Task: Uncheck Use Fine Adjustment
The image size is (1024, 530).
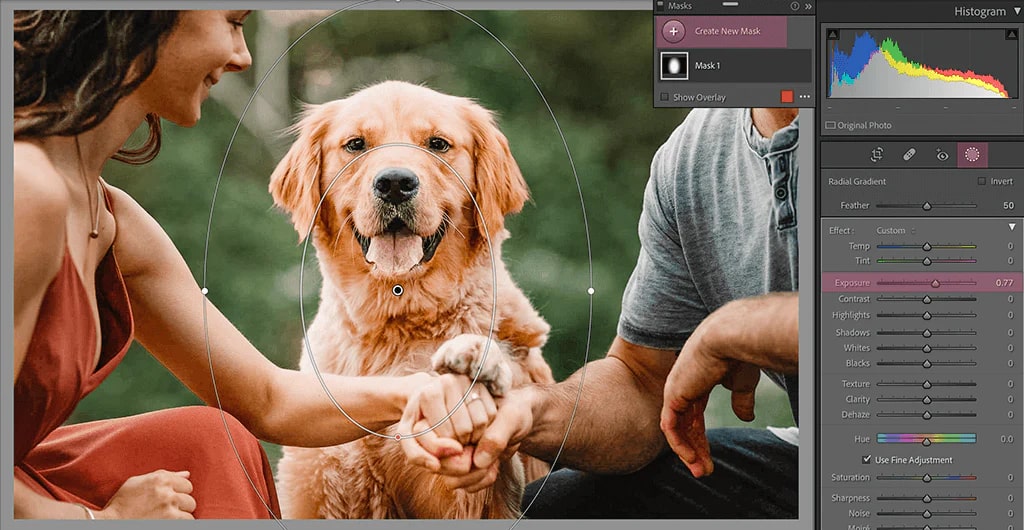Action: (x=867, y=460)
